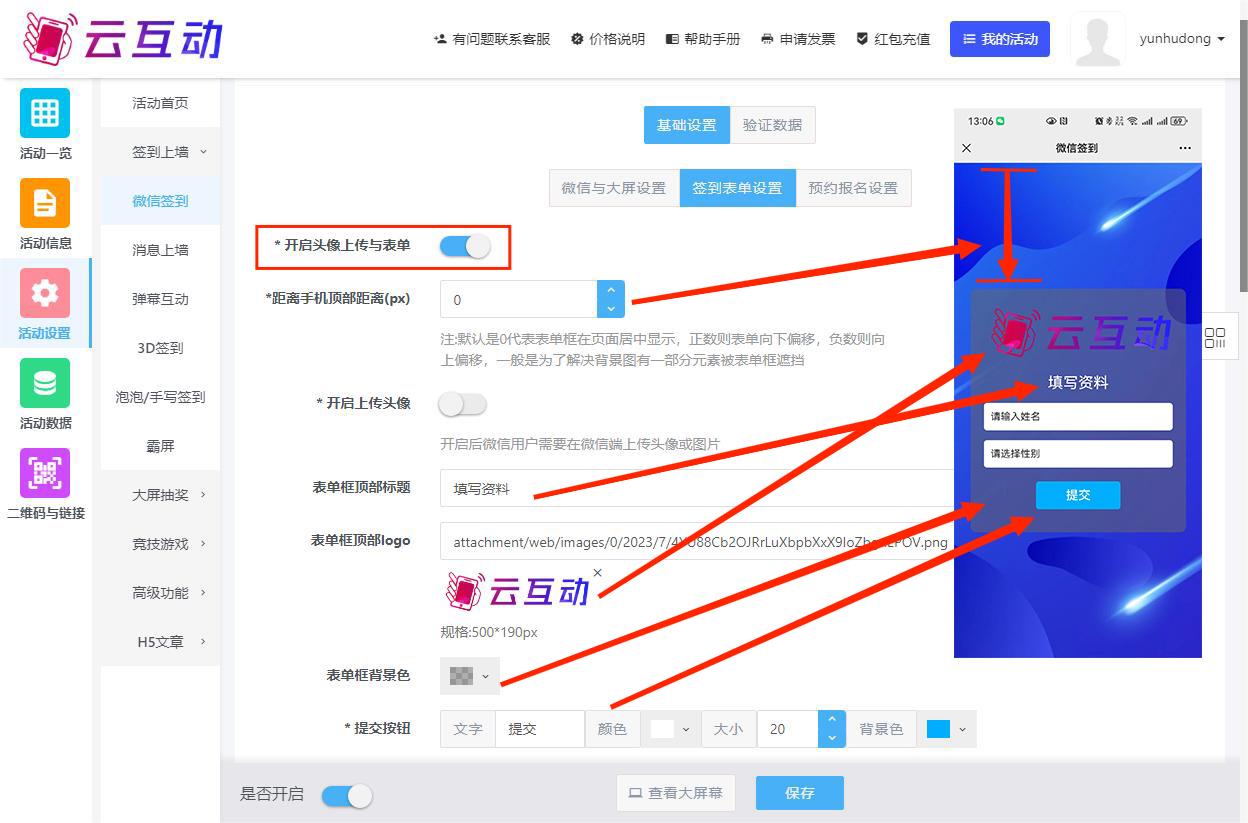Open the 活动信息 document icon

pyautogui.click(x=45, y=203)
